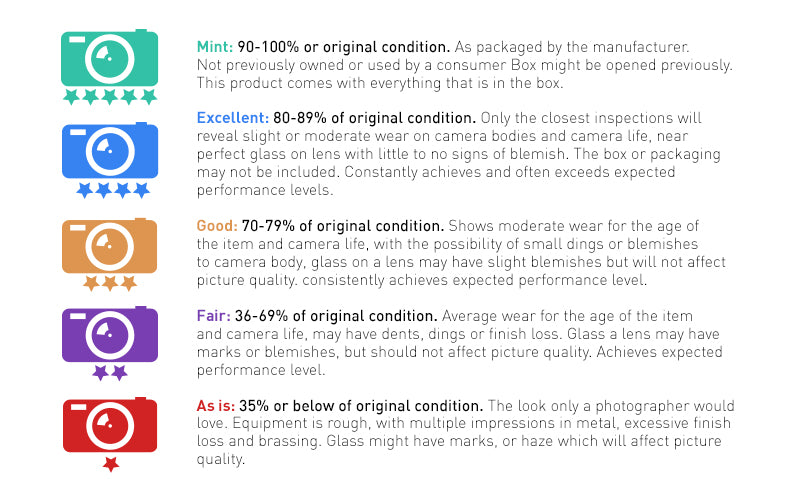Click '70-79% of original condition' heading
This screenshot has width=800, height=500.
(343, 226)
